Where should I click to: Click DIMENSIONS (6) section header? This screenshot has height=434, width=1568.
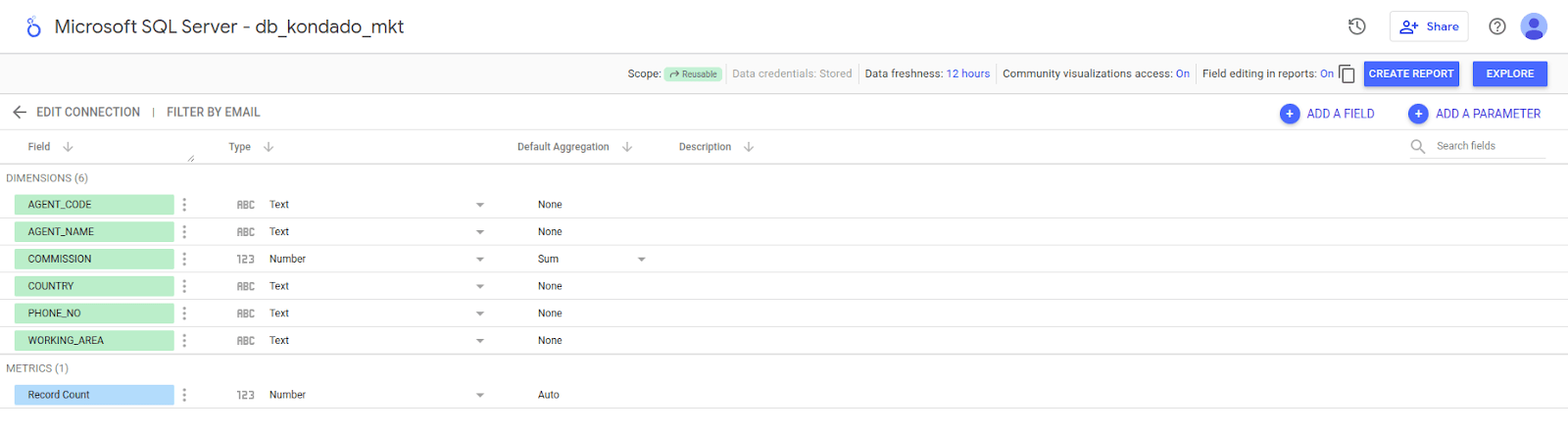47,178
